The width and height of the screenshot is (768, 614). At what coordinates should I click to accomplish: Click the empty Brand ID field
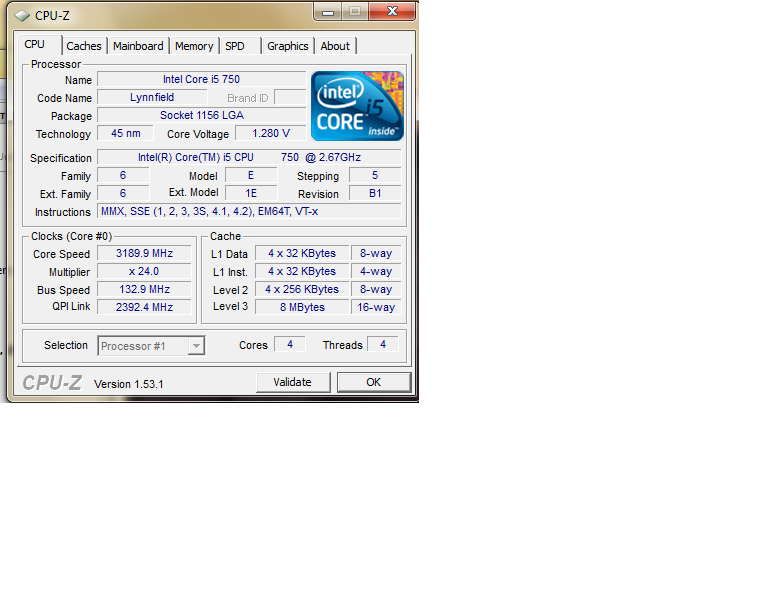tap(290, 97)
